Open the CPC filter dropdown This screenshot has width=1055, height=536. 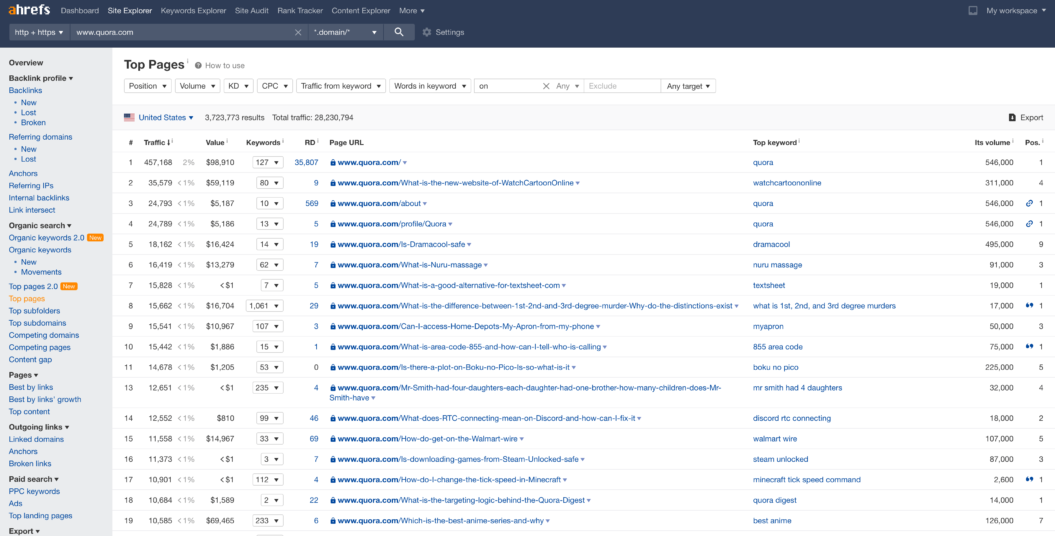[275, 86]
